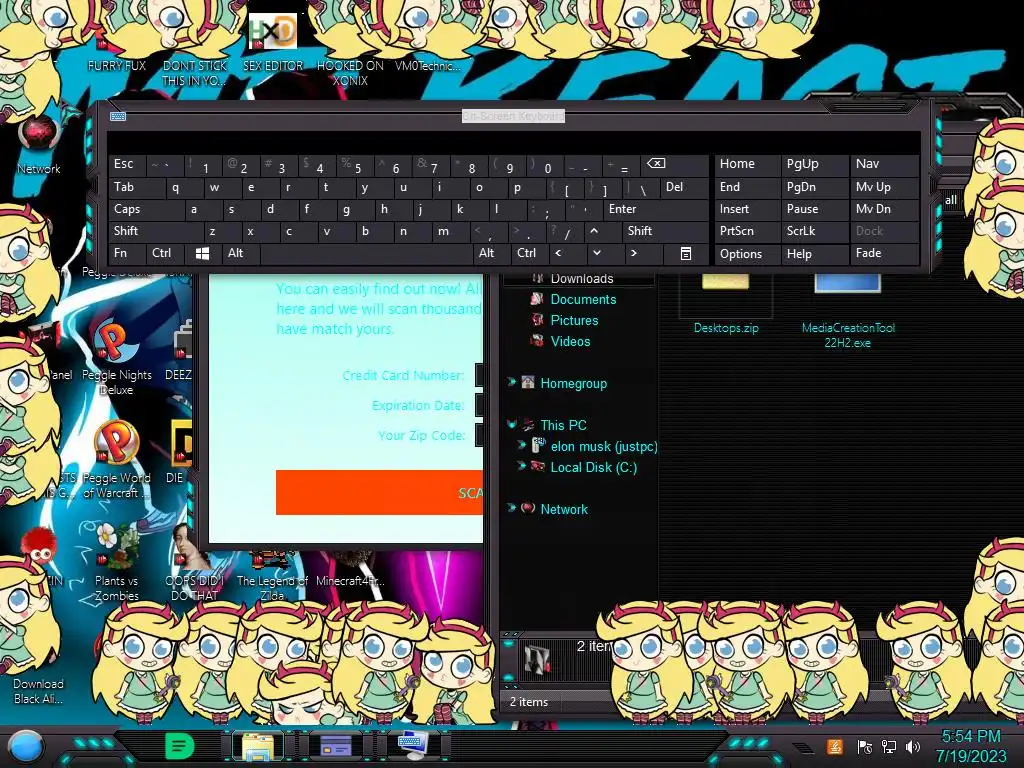The height and width of the screenshot is (768, 1024).
Task: Open Peggle World of Warcraft desktop shortcut
Action: point(116,460)
